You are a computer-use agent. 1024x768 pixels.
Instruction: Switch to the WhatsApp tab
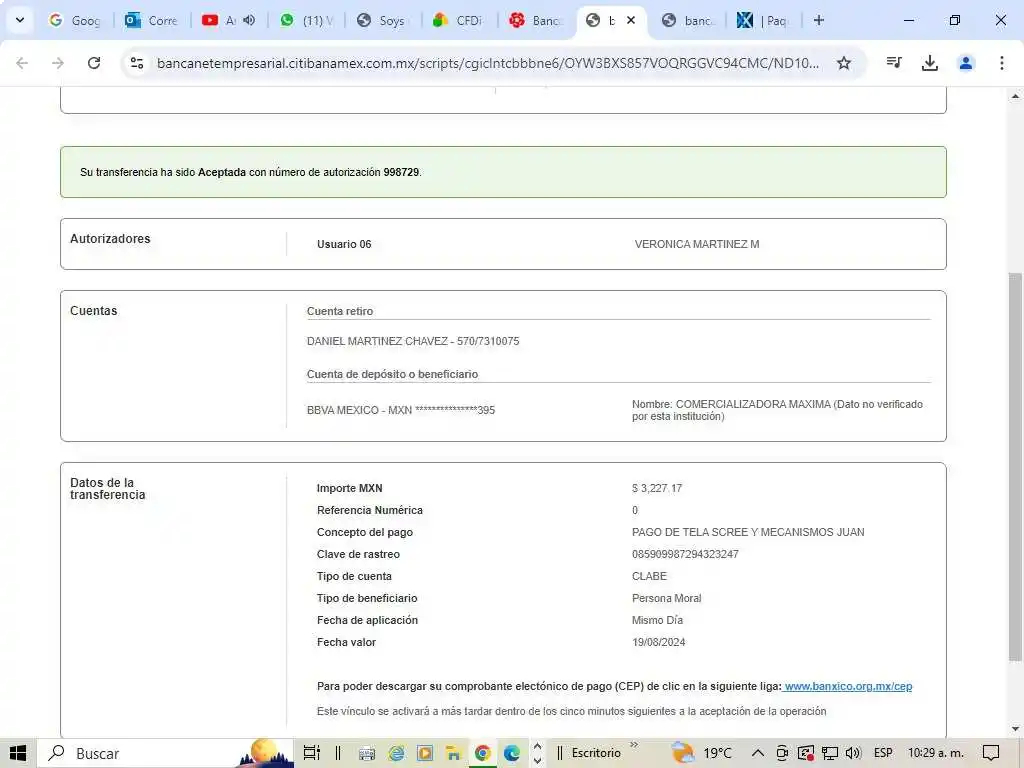[x=306, y=20]
